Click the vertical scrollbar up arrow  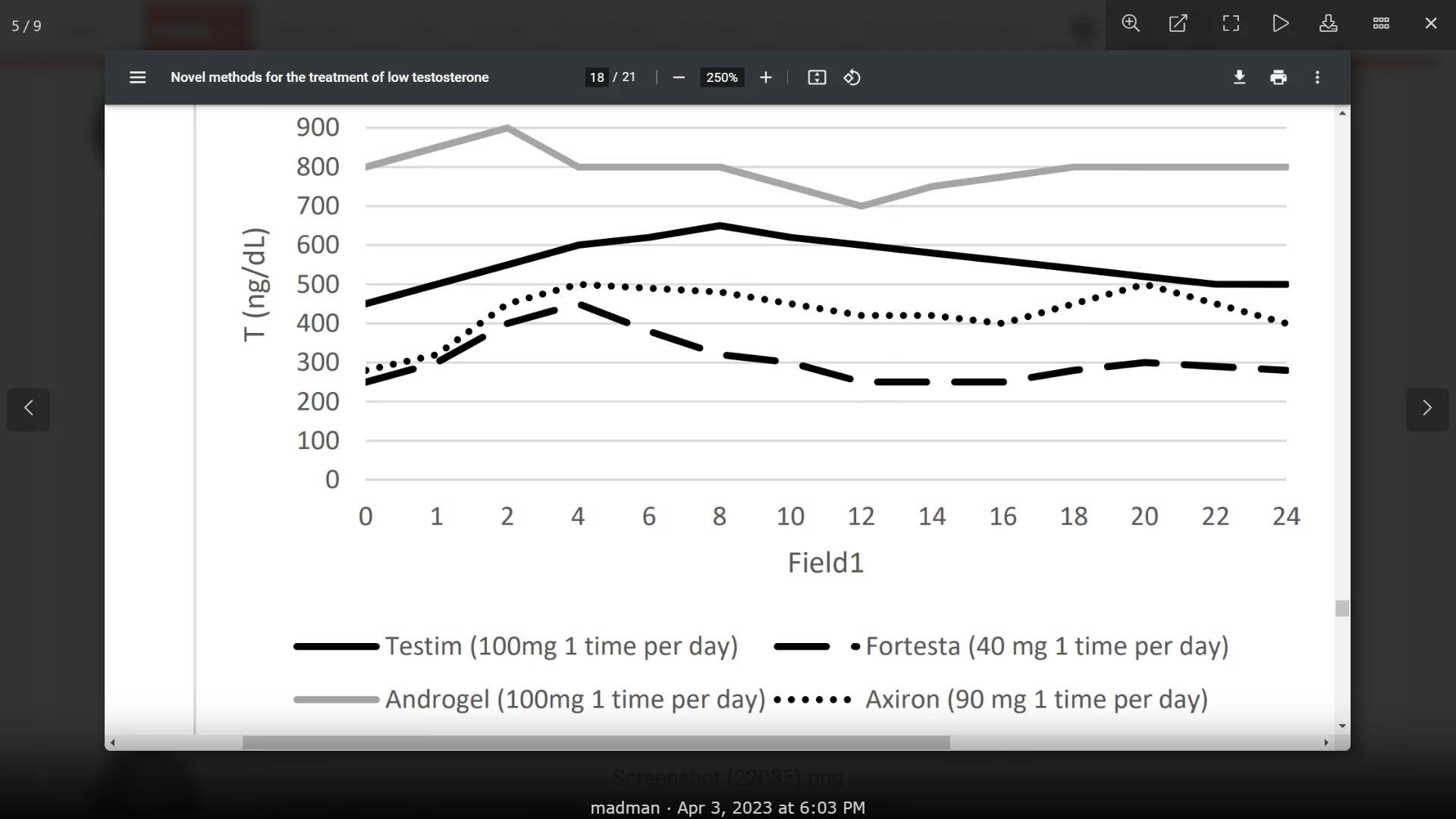click(x=1342, y=113)
